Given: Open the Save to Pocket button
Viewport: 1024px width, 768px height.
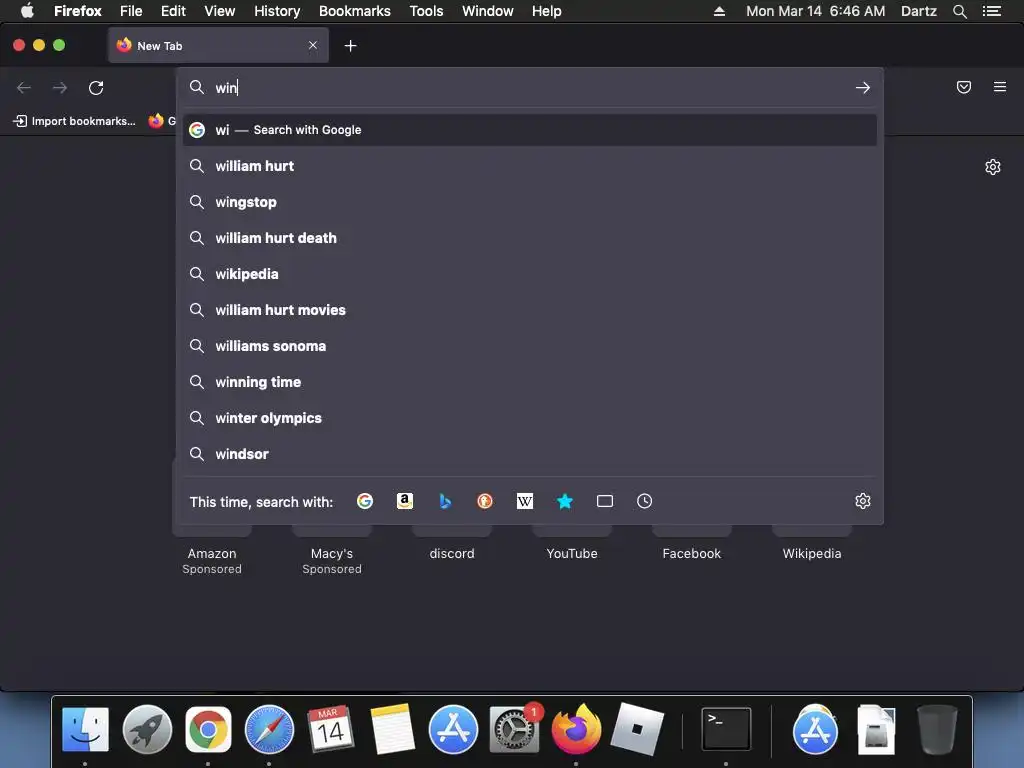Looking at the screenshot, I should click(x=963, y=87).
